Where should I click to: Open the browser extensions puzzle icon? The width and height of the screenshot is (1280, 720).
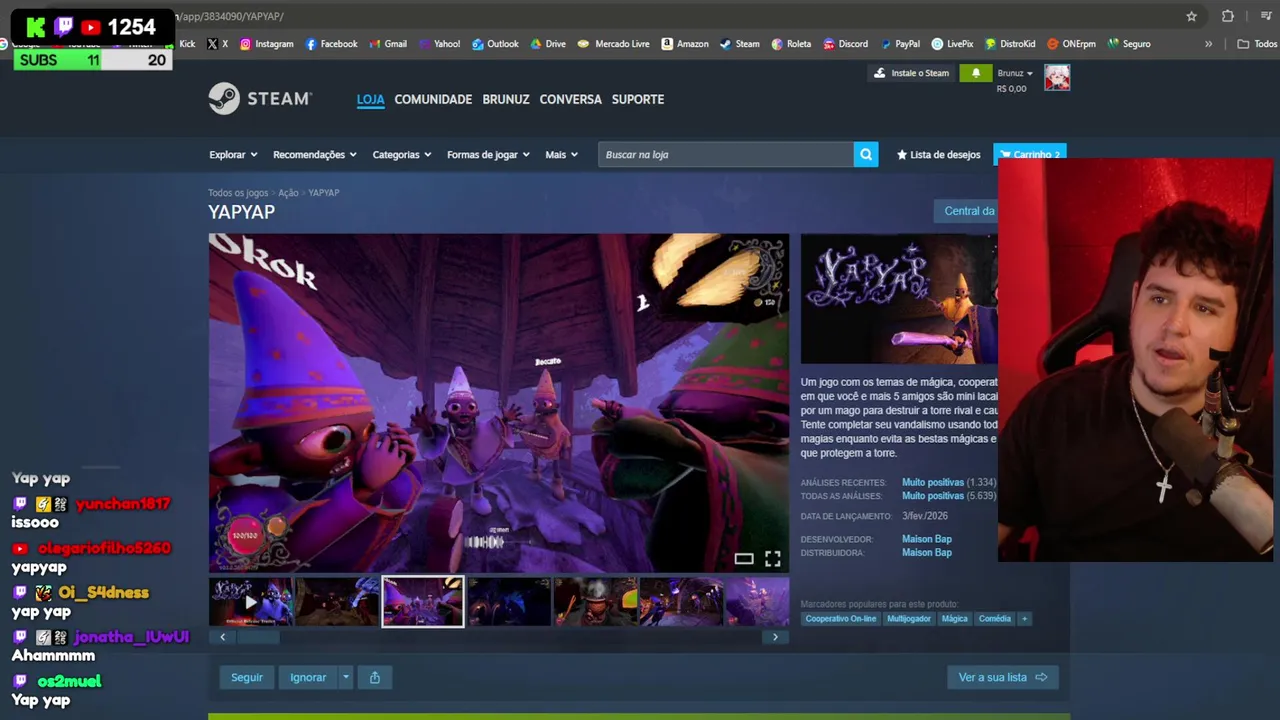point(1227,16)
